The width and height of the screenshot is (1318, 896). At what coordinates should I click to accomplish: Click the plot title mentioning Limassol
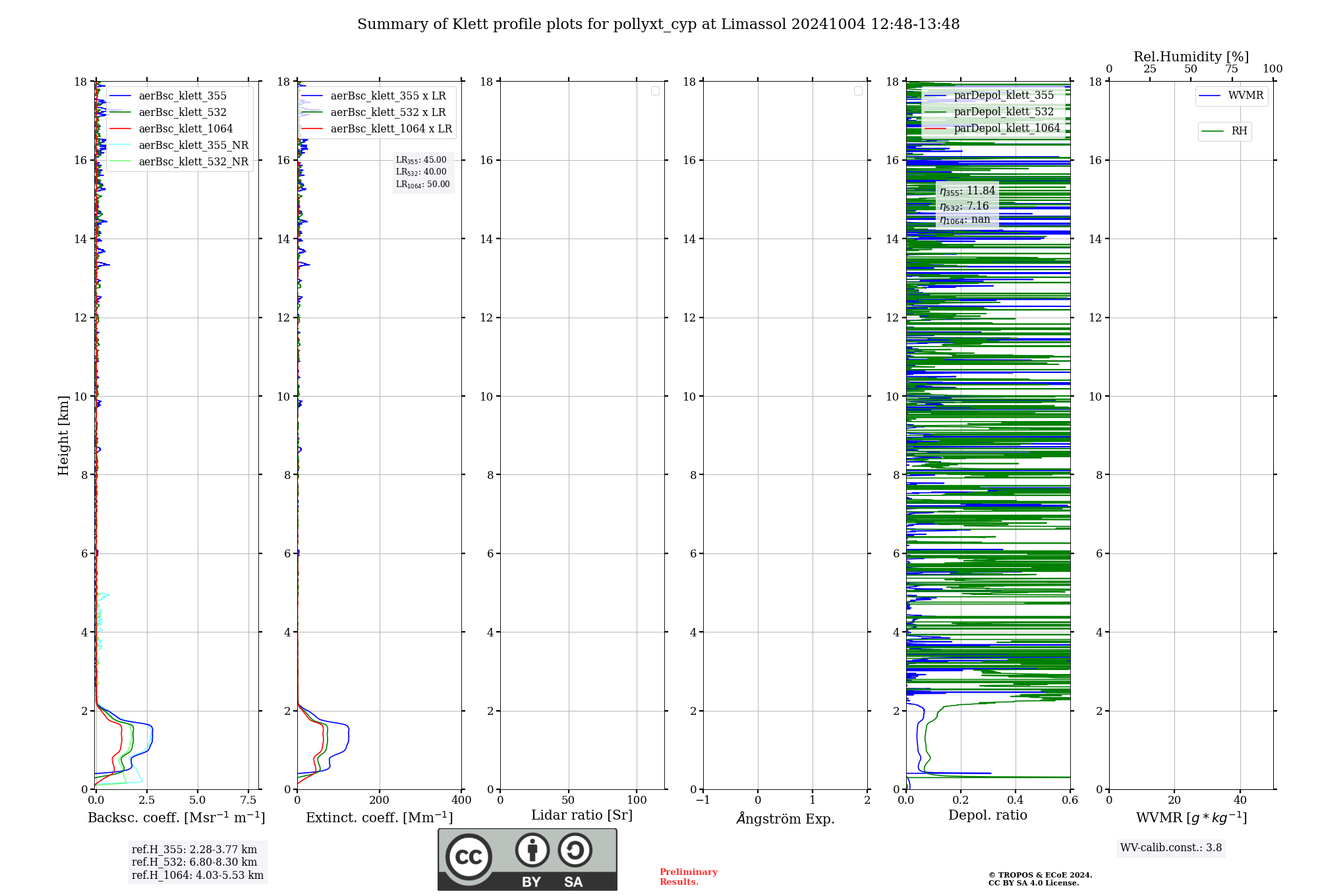pos(658,24)
